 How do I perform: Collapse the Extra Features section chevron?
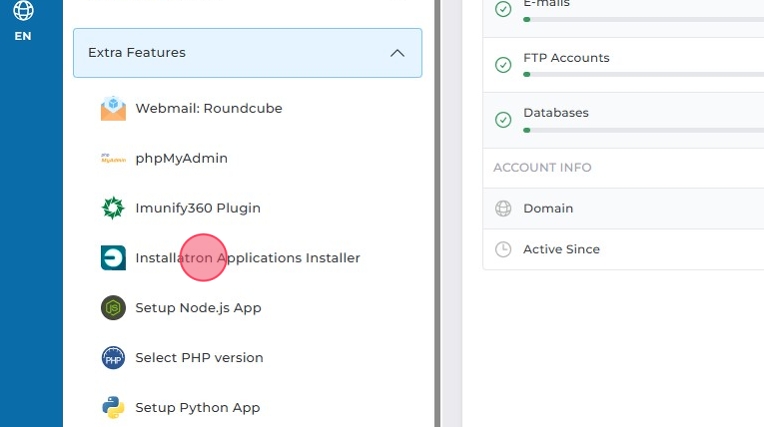(x=397, y=53)
